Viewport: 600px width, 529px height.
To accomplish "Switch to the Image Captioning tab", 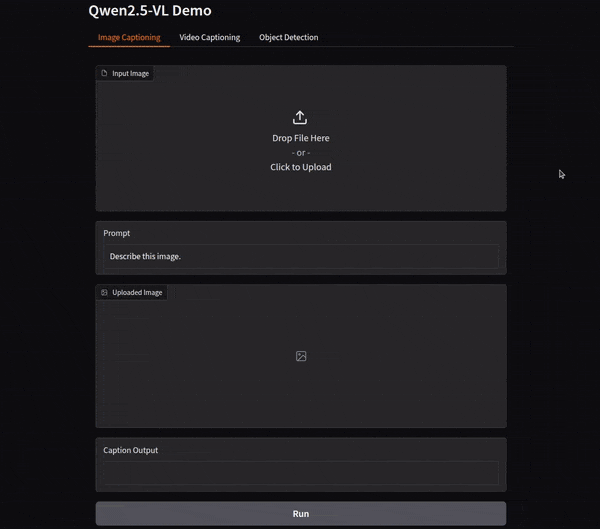I will [129, 38].
